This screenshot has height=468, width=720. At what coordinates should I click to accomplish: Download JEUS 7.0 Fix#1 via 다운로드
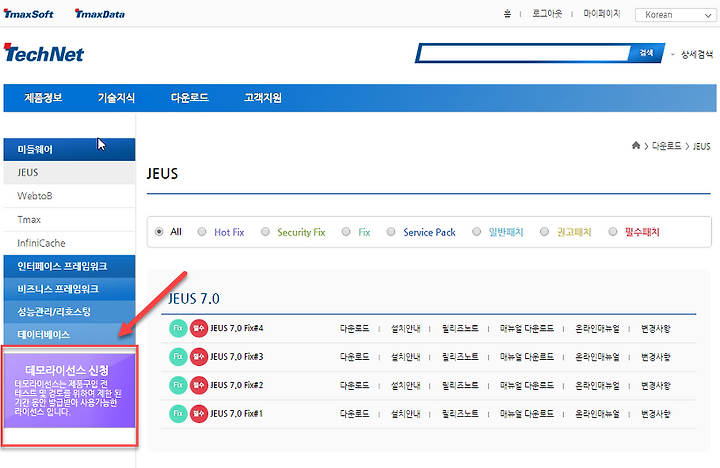click(354, 414)
